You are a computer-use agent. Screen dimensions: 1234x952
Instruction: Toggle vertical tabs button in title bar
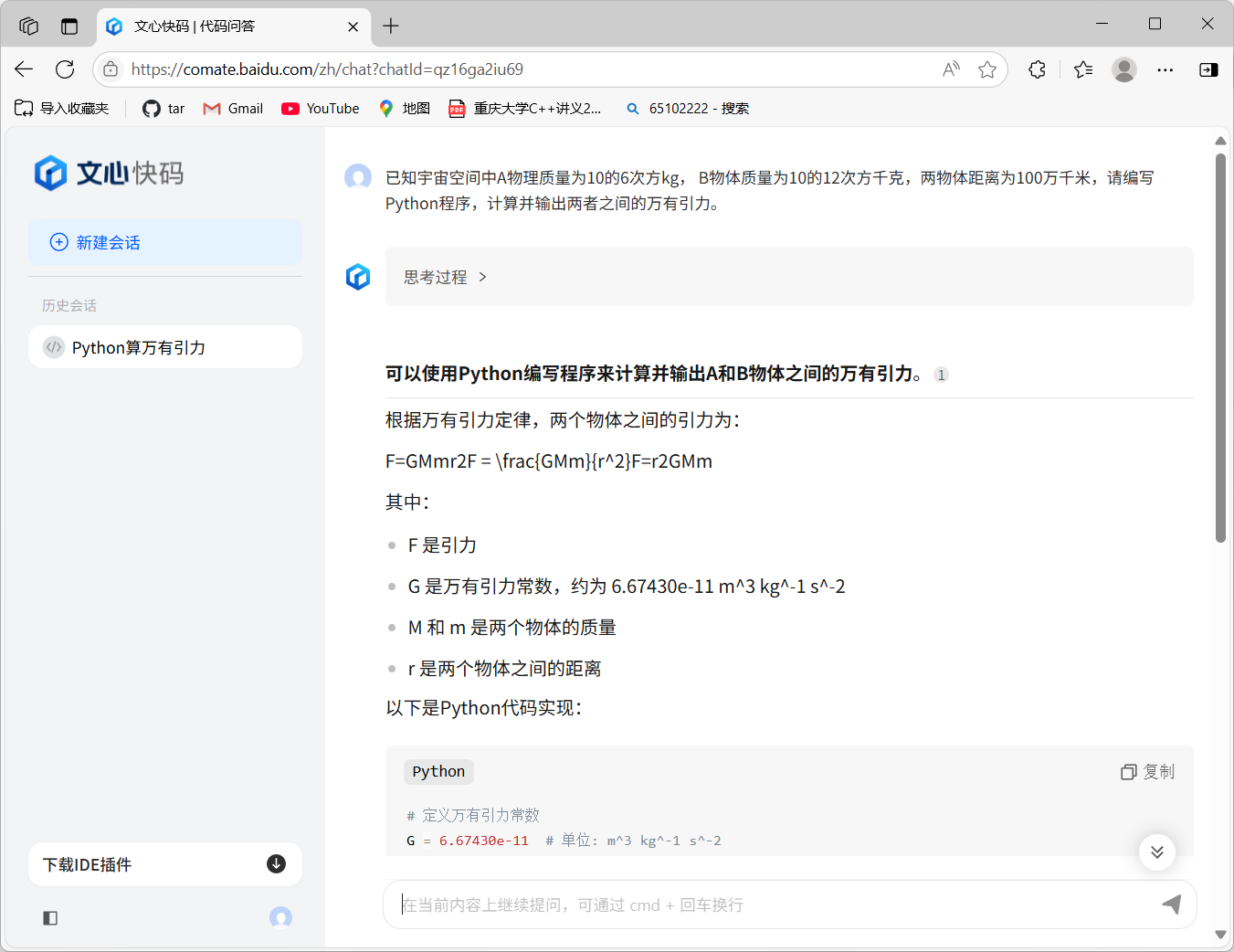coord(69,26)
